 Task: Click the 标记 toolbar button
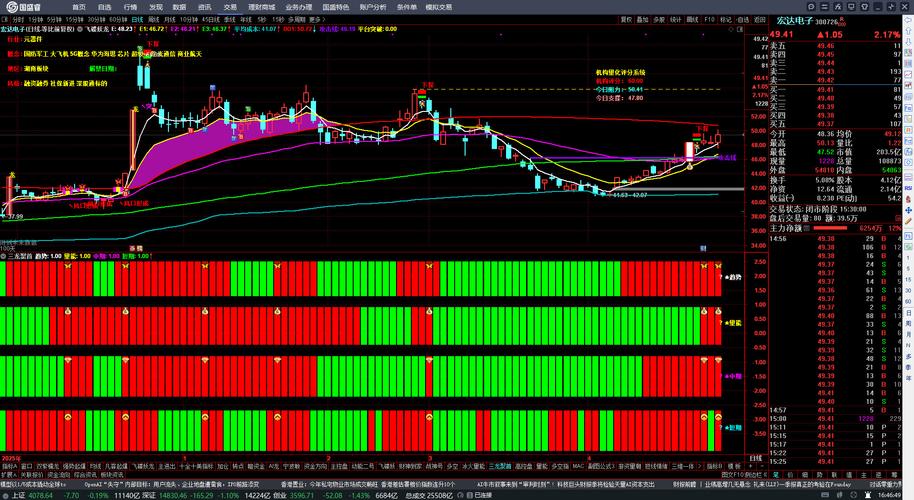(726, 19)
